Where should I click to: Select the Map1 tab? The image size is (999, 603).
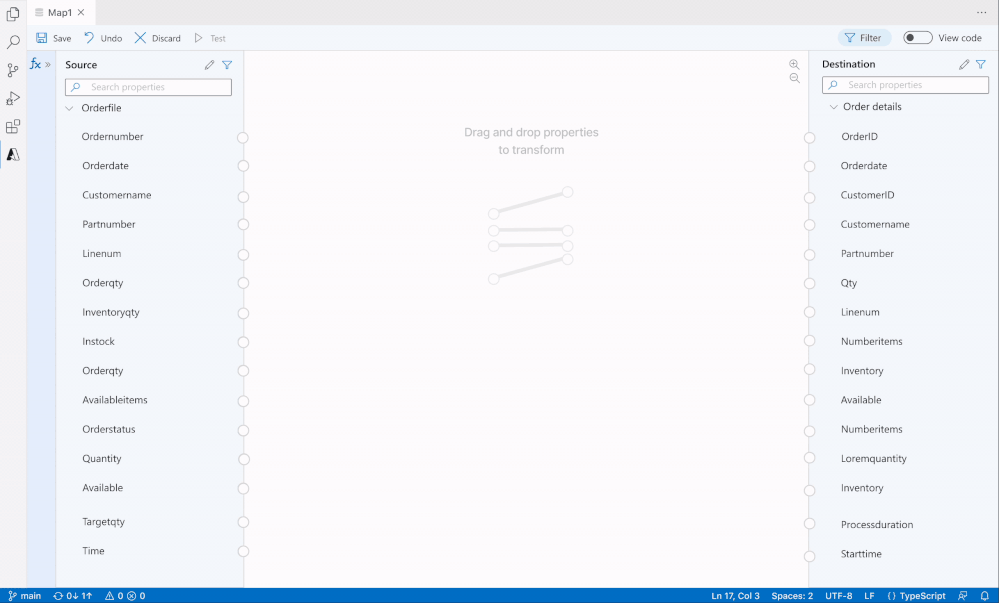[60, 12]
